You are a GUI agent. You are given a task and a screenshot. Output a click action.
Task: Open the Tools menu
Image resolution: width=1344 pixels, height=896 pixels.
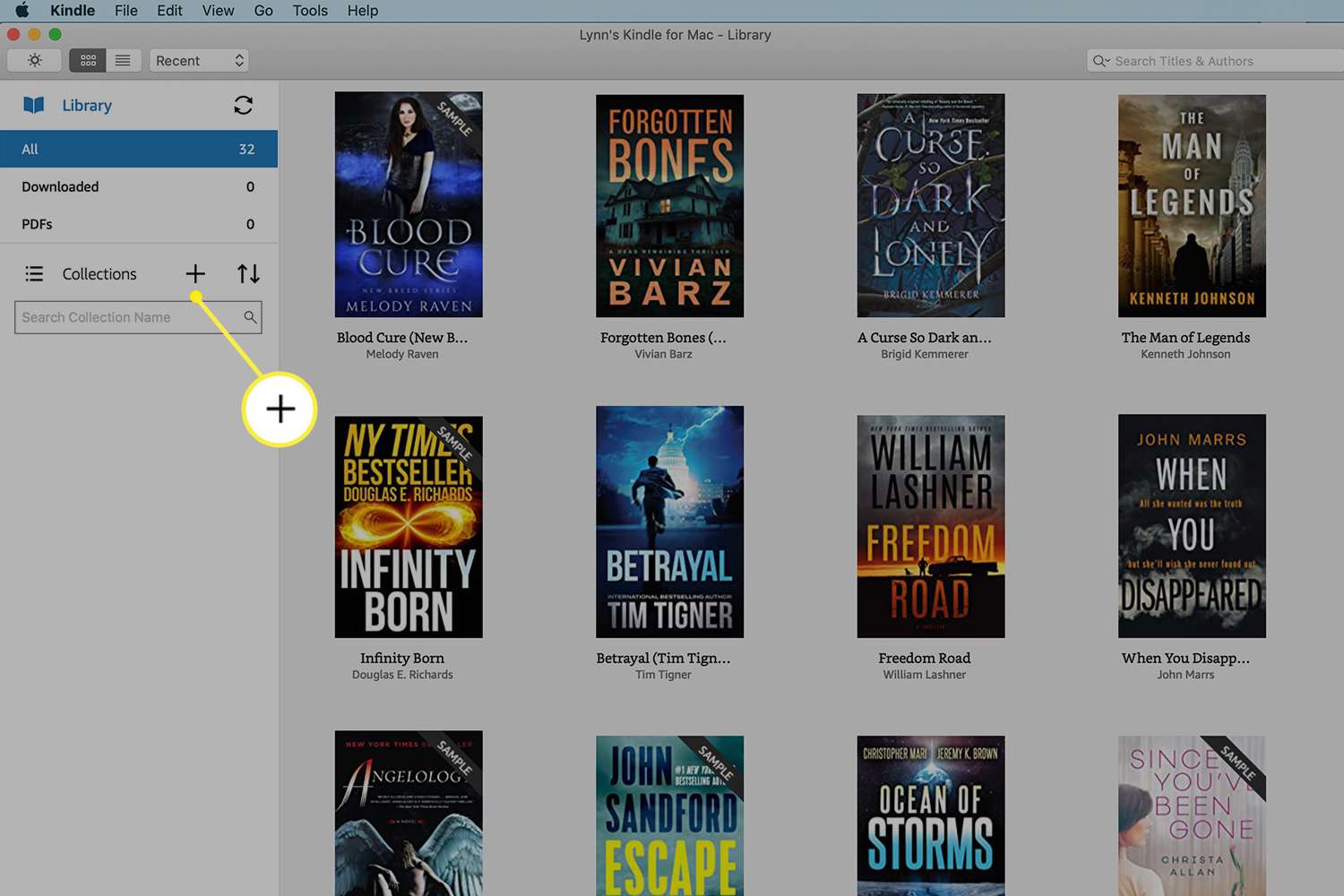point(310,11)
